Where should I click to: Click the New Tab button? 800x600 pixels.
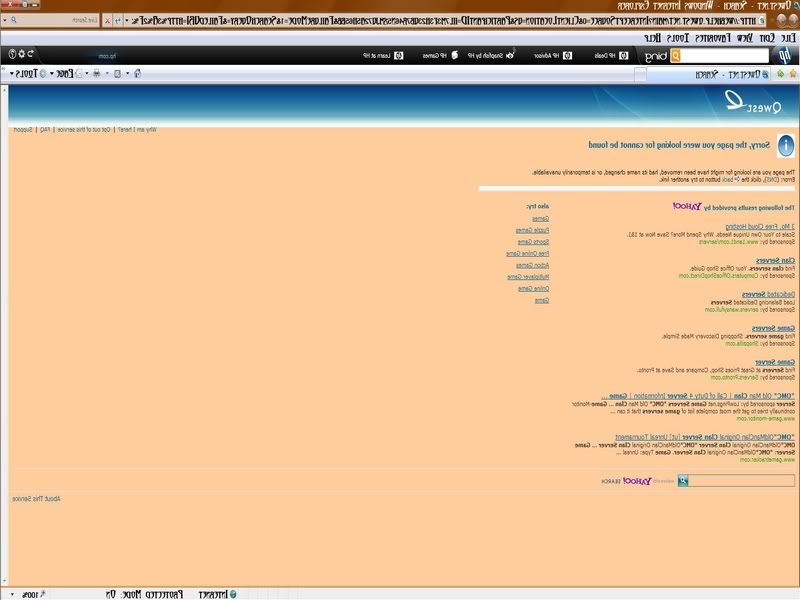point(640,74)
